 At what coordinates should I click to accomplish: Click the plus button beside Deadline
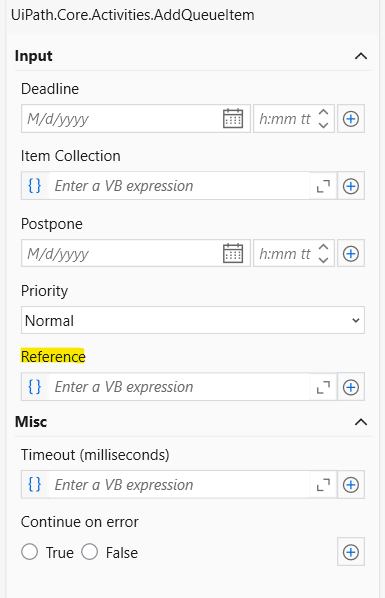[351, 119]
